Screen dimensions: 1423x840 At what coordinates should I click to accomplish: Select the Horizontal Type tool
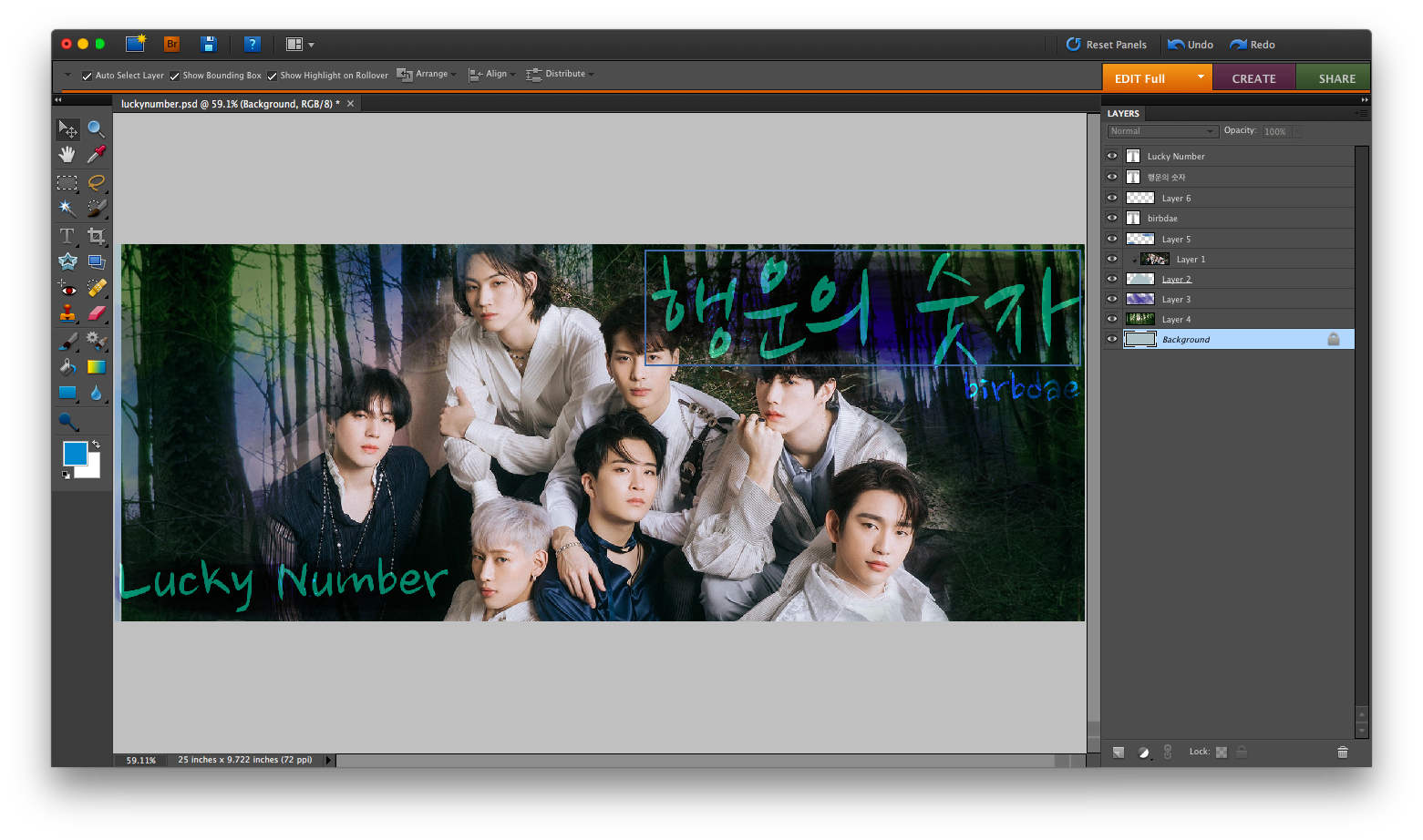click(x=67, y=236)
